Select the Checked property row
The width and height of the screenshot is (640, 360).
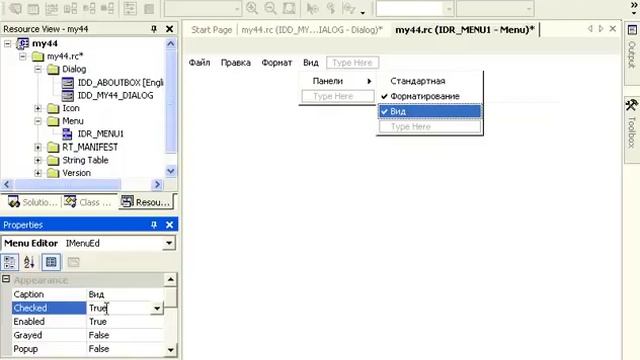tap(49, 308)
